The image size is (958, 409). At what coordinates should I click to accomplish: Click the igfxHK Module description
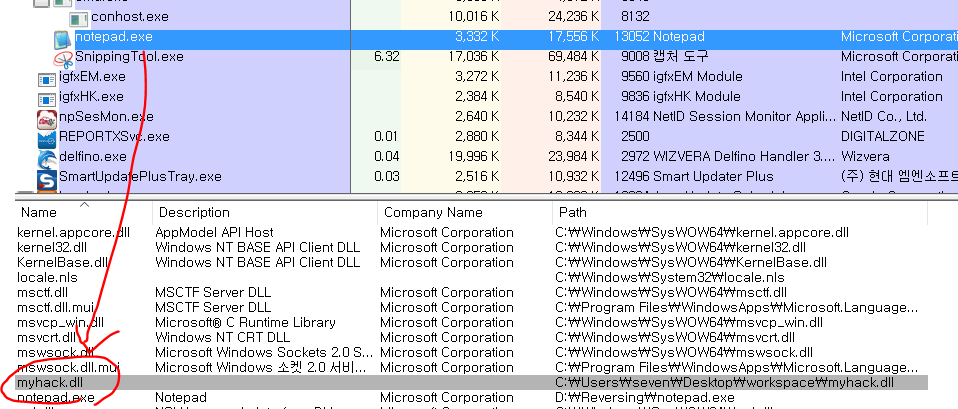[x=697, y=97]
